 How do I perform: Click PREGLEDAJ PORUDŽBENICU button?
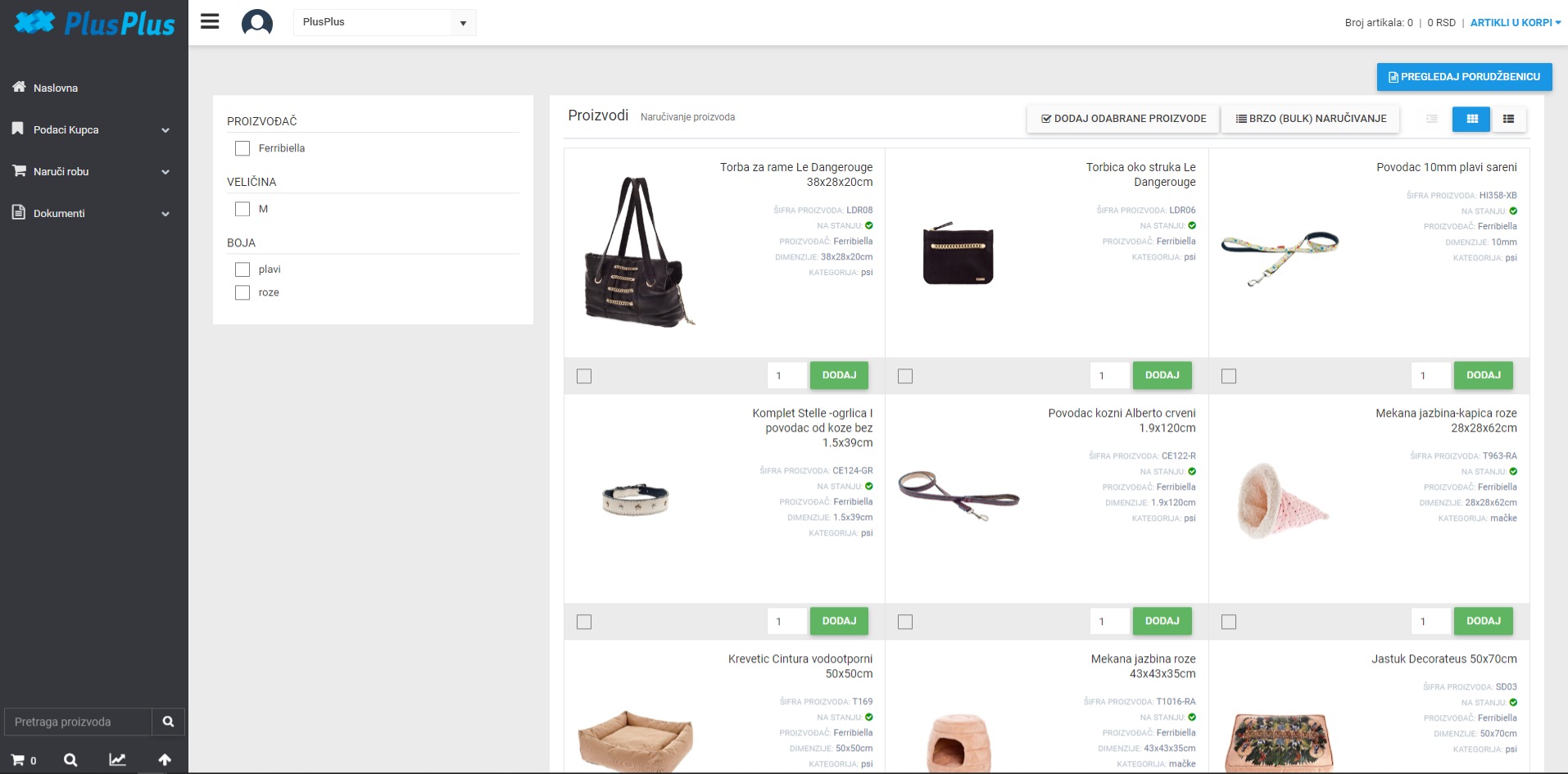1464,77
